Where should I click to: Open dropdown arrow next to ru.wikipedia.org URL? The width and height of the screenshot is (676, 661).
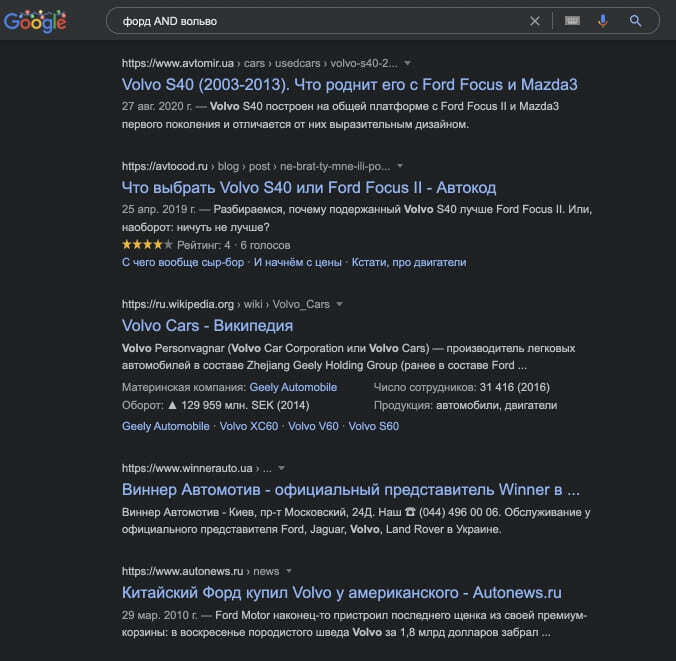[x=339, y=304]
